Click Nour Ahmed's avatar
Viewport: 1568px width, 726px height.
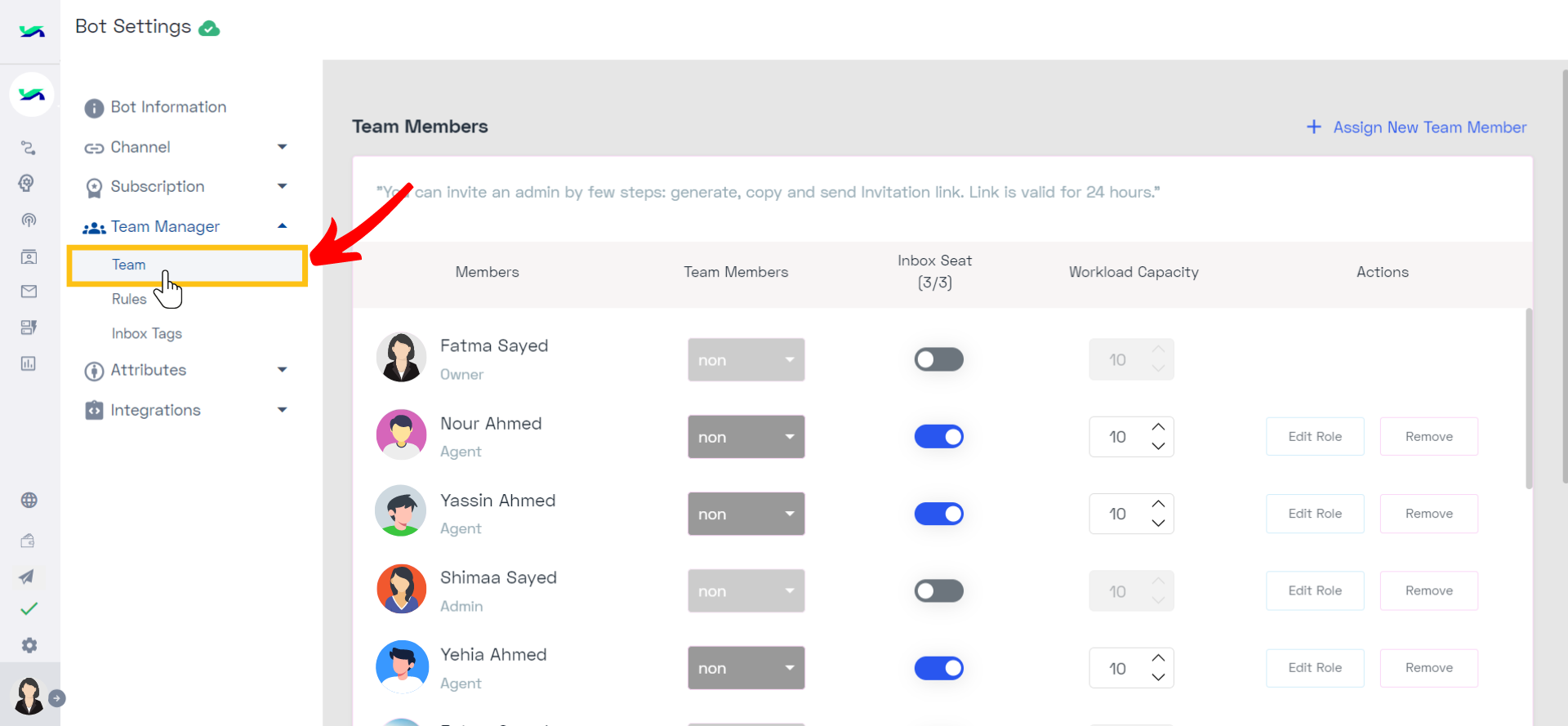(x=401, y=434)
